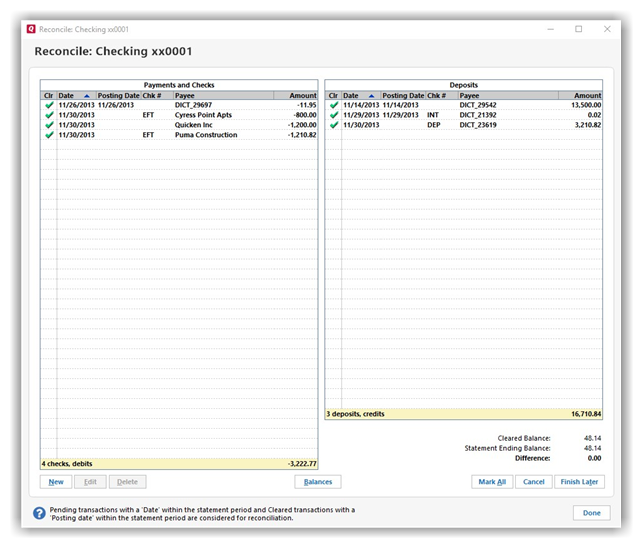643x548 pixels.
Task: Sort payments by Amount column header
Action: tap(302, 95)
